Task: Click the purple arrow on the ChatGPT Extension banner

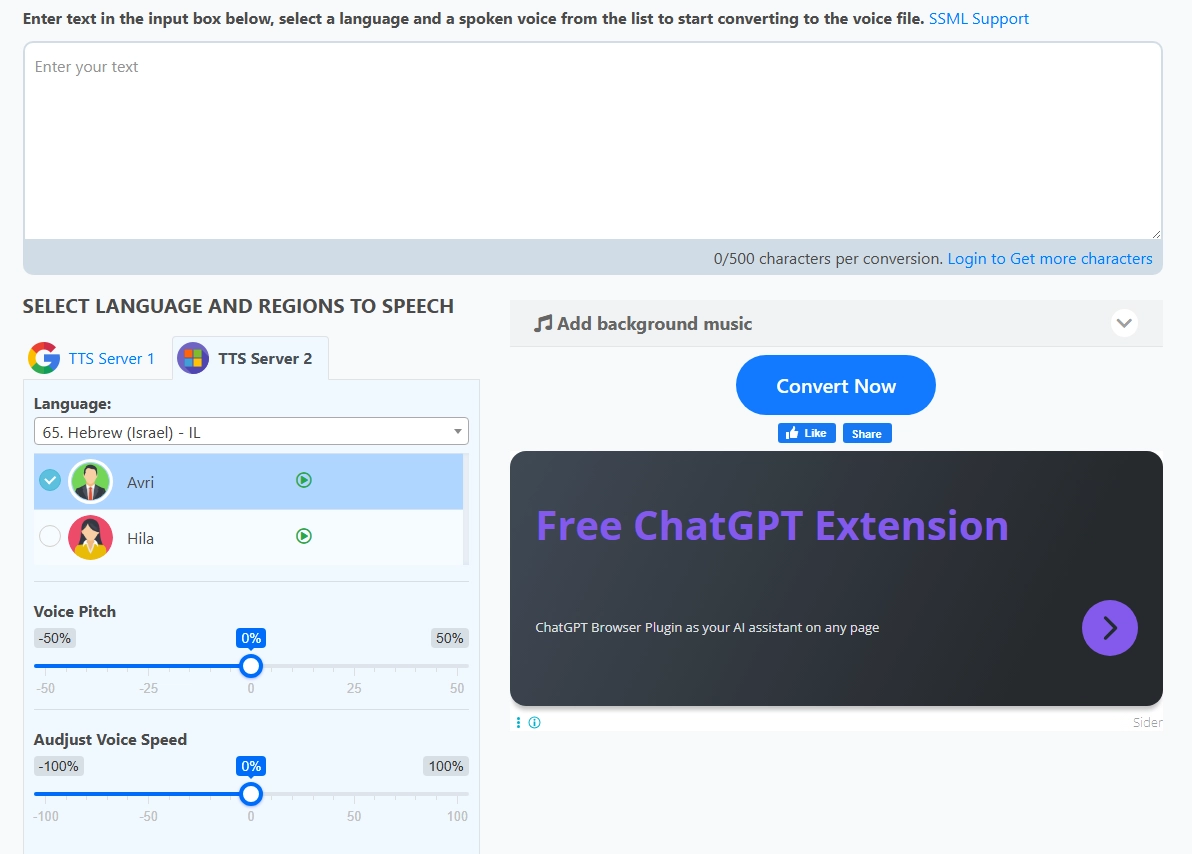Action: click(x=1110, y=628)
